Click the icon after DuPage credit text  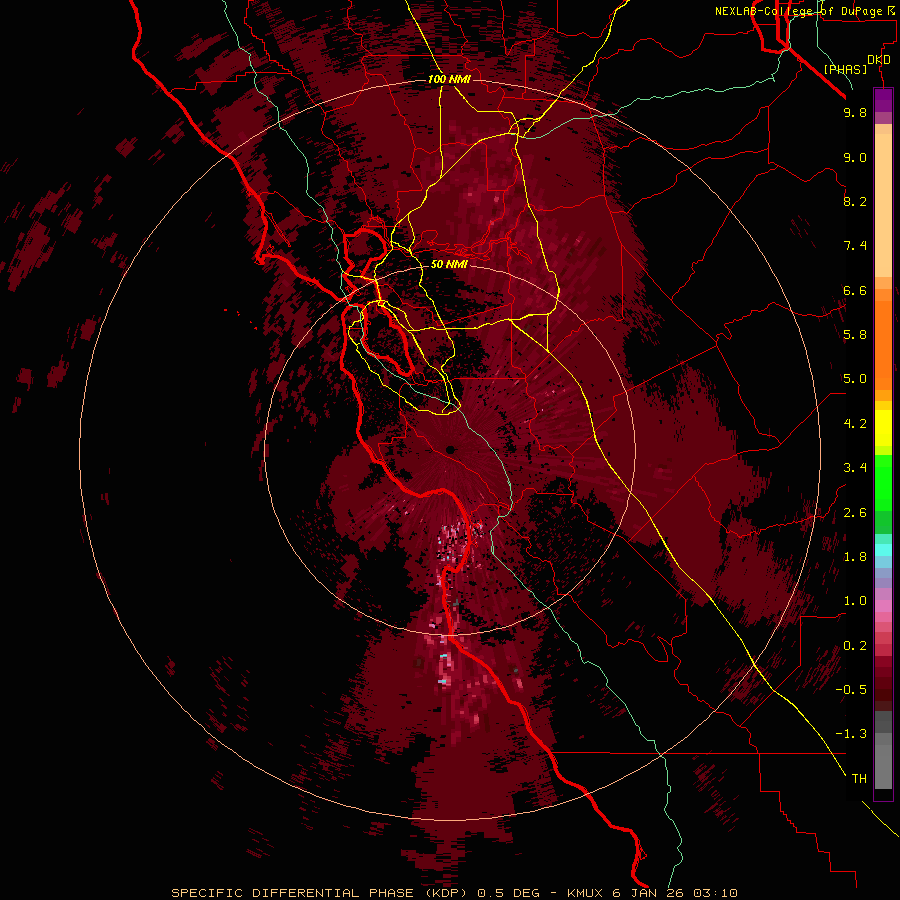click(x=891, y=11)
